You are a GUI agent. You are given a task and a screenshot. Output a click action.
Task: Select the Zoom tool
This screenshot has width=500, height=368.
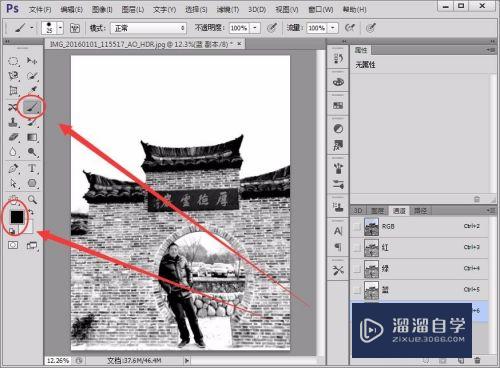[32, 199]
